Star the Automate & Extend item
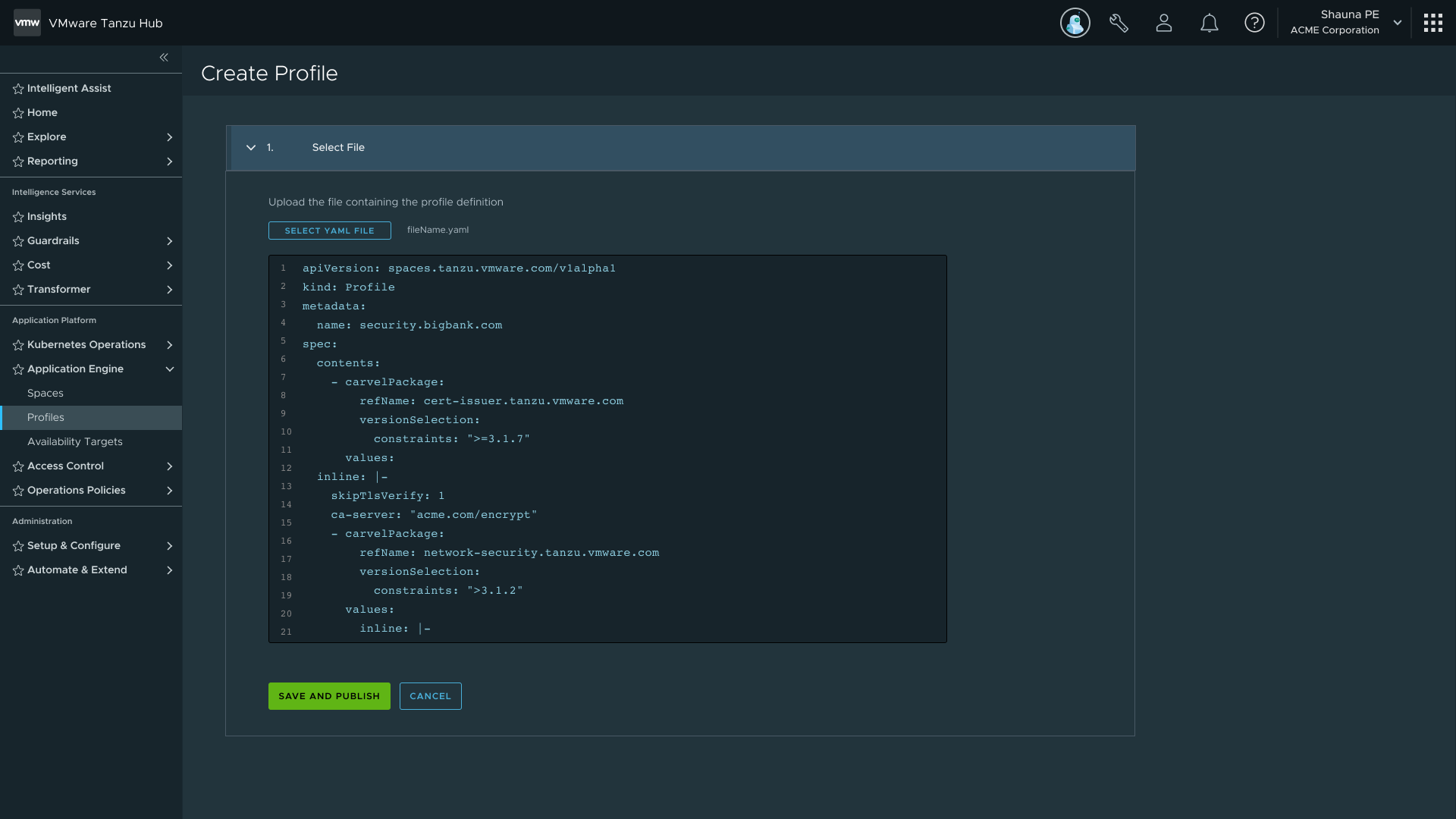1456x819 pixels. click(18, 570)
